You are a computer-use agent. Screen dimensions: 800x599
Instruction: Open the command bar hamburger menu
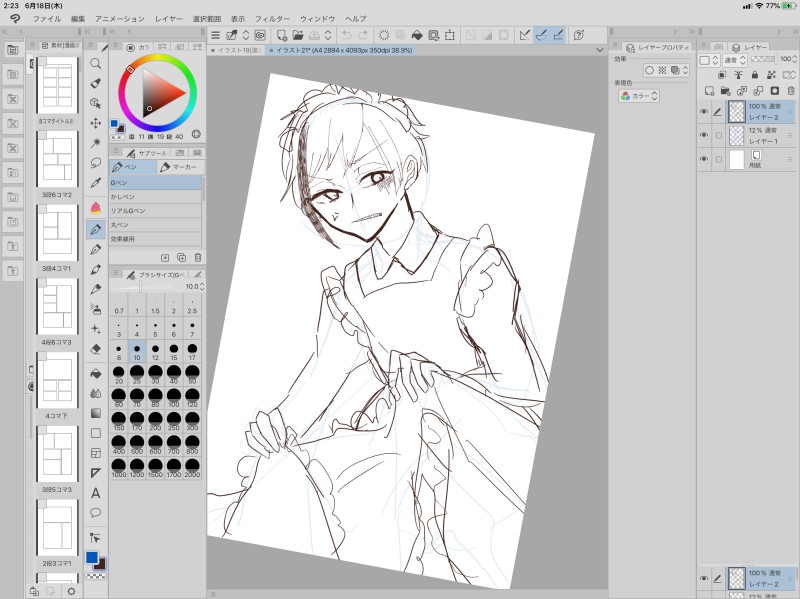(x=215, y=35)
